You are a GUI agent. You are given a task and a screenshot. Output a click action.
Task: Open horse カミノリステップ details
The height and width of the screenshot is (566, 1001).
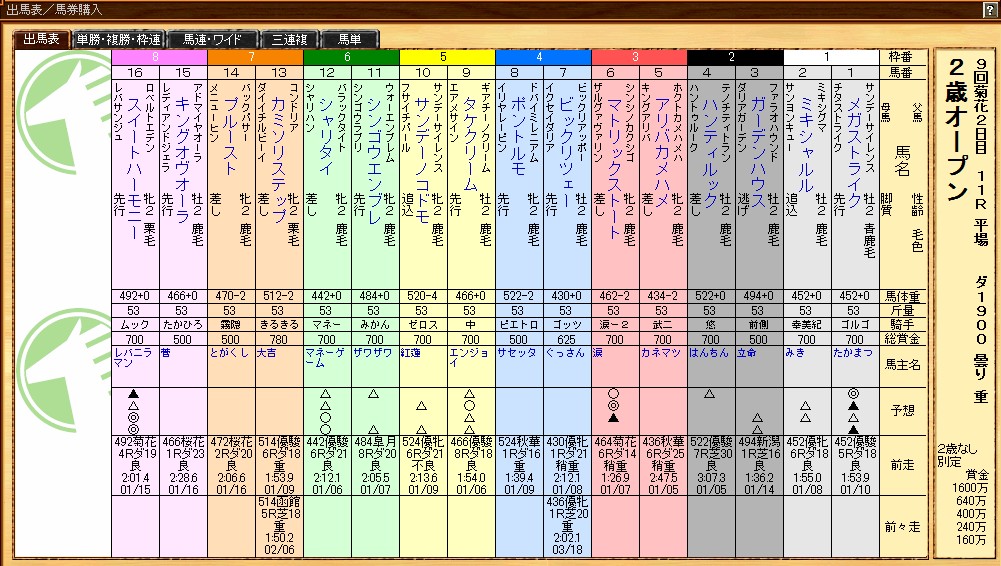279,160
